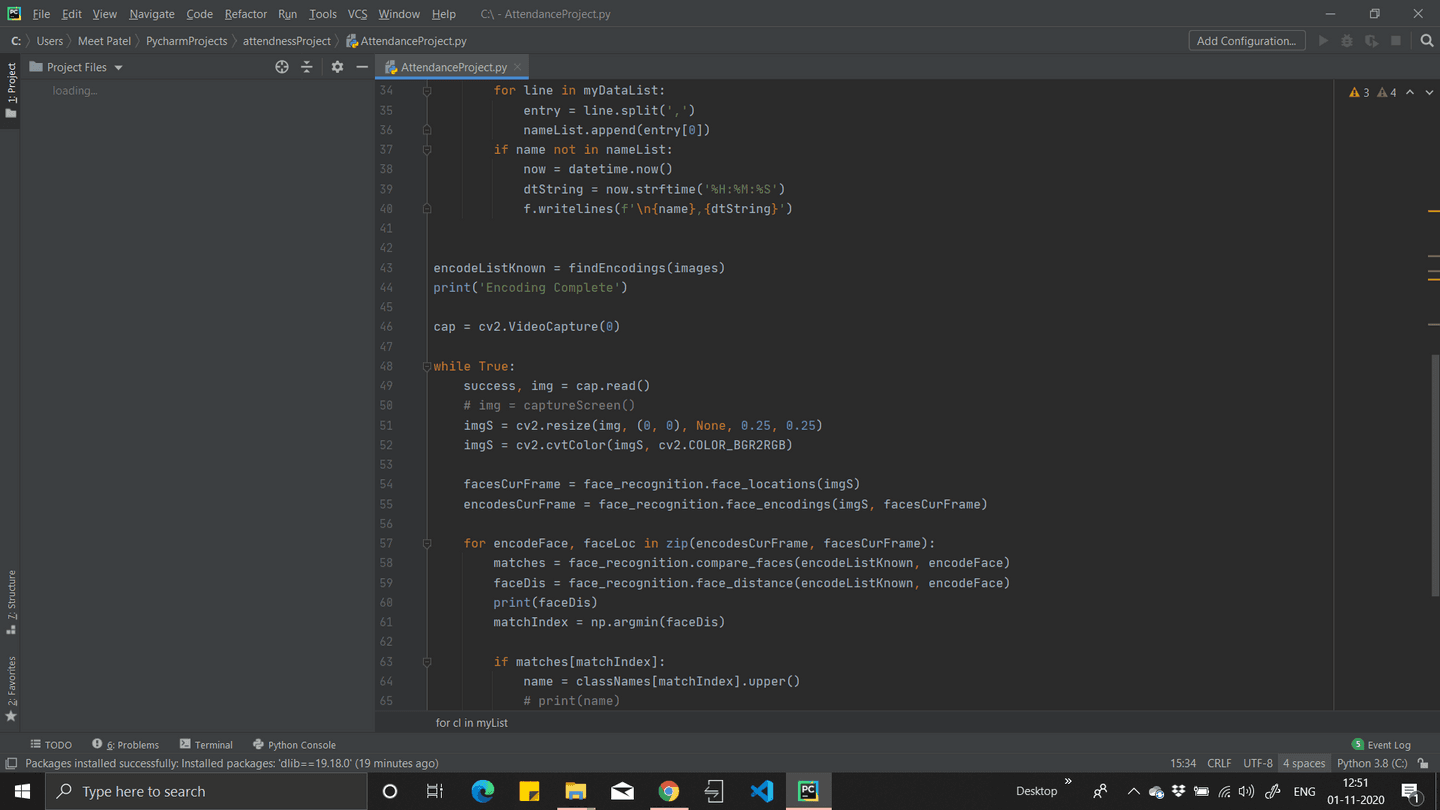
Task: Open File Explorer from taskbar
Action: (x=576, y=791)
